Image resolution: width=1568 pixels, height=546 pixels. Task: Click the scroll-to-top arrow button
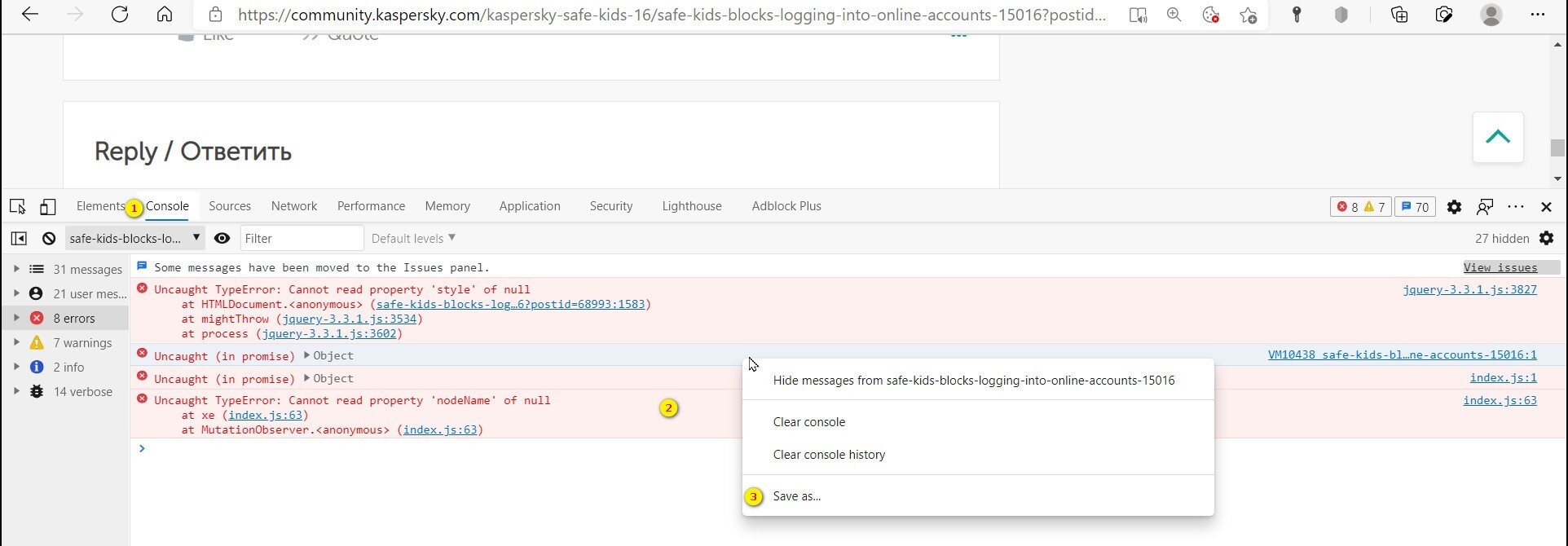pyautogui.click(x=1497, y=137)
